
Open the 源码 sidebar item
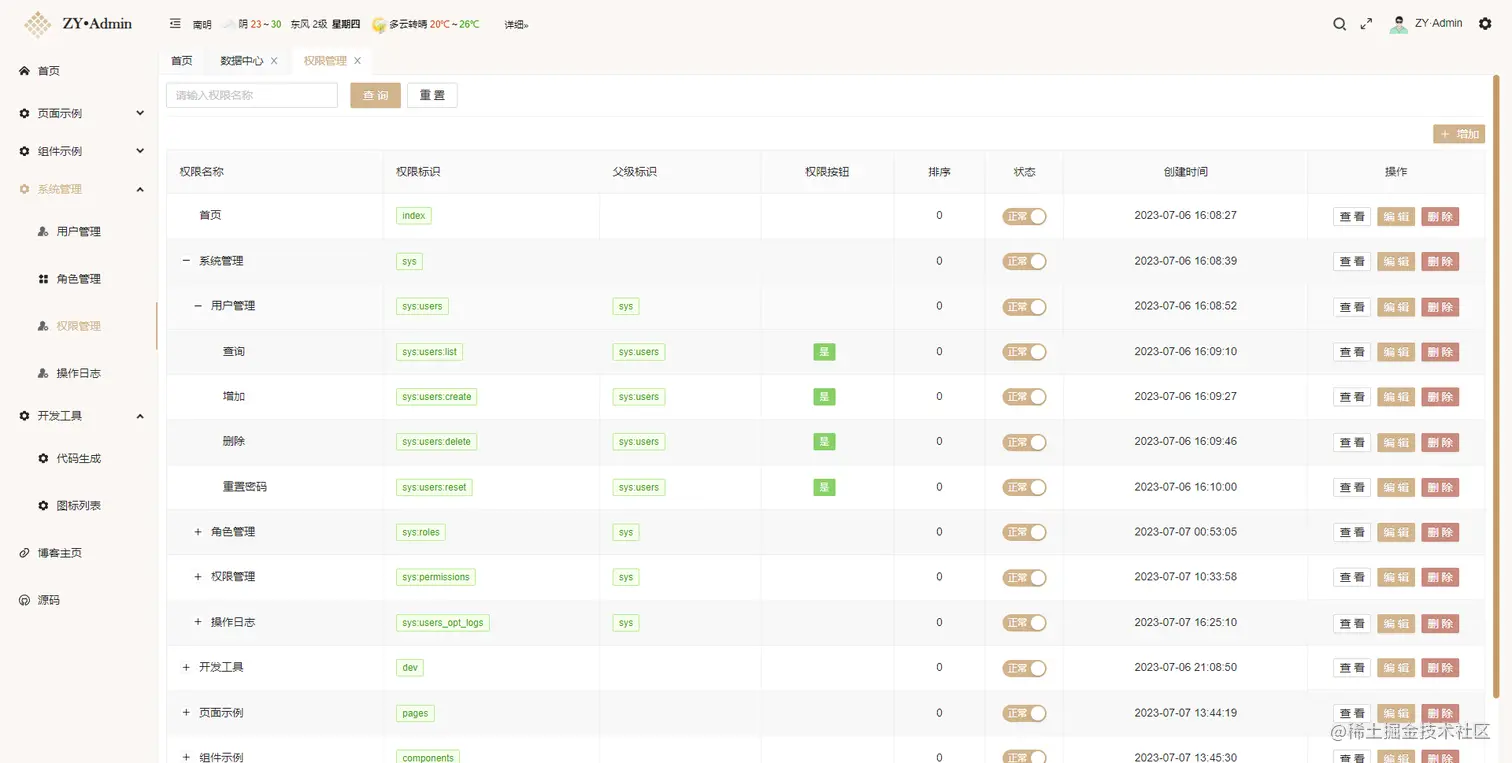[47, 599]
